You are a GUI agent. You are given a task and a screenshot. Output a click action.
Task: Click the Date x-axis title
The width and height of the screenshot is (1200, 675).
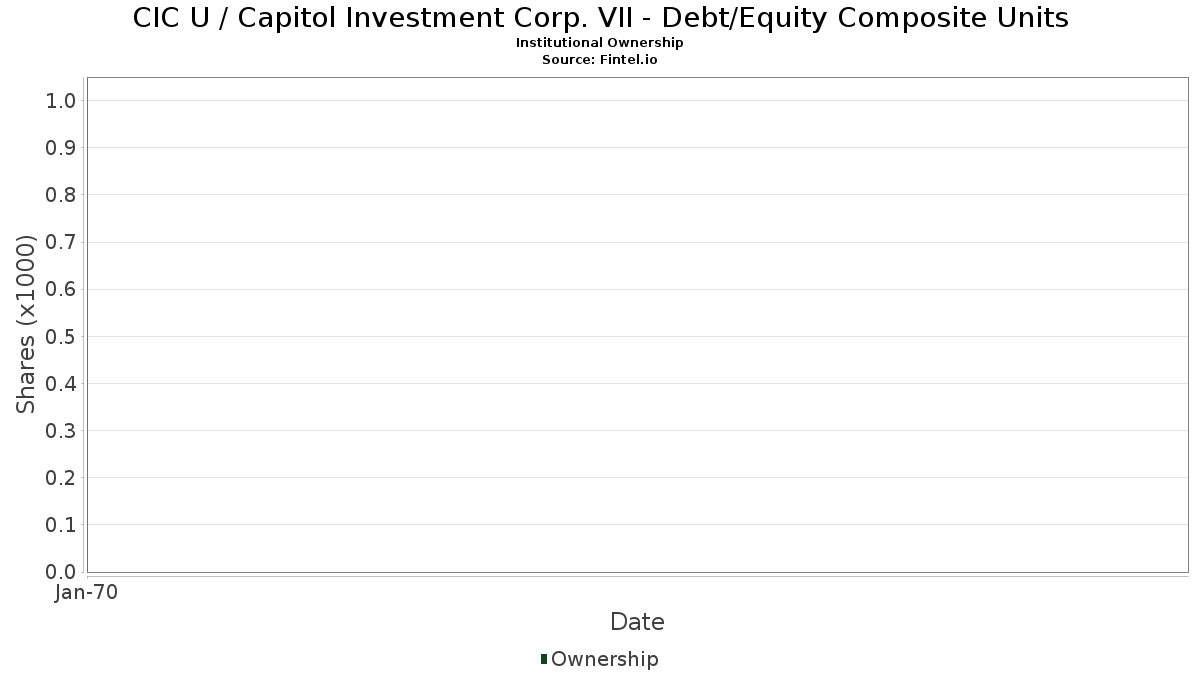click(637, 622)
